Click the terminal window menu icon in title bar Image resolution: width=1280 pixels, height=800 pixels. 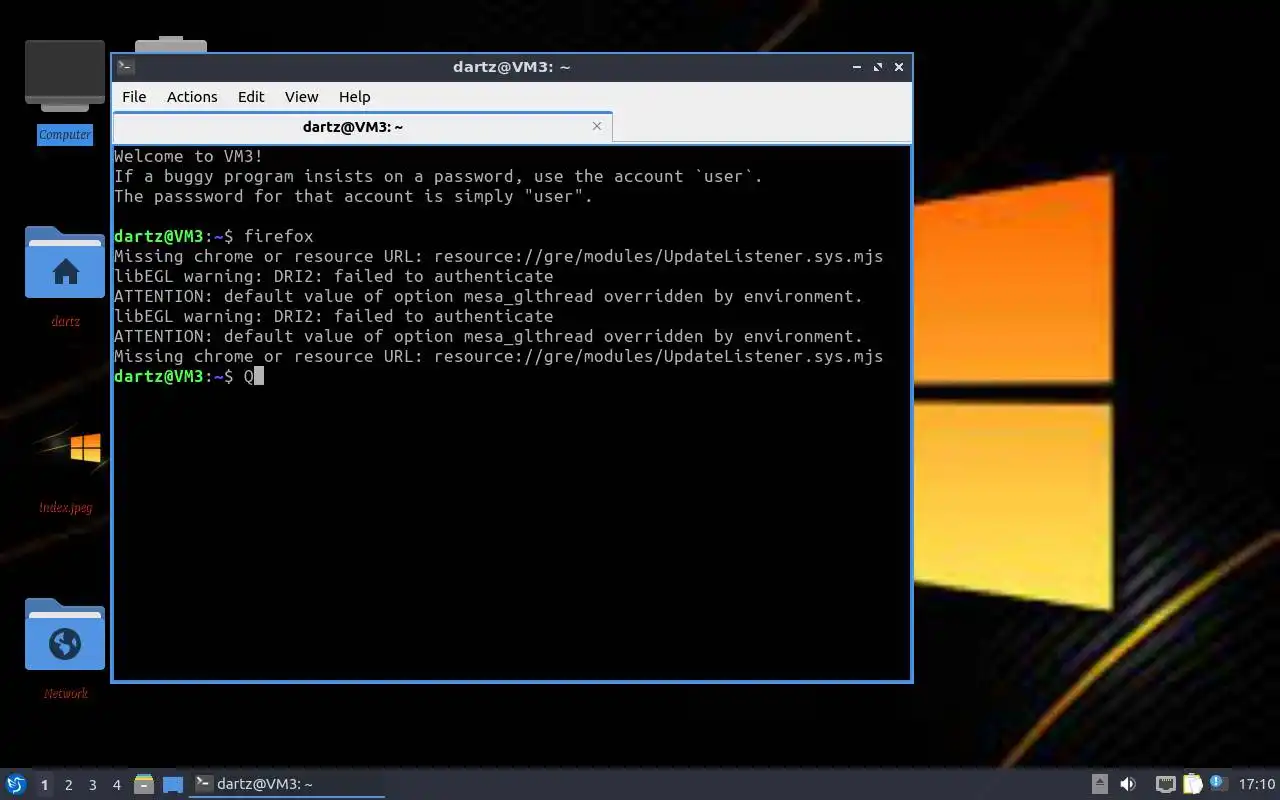click(x=125, y=67)
